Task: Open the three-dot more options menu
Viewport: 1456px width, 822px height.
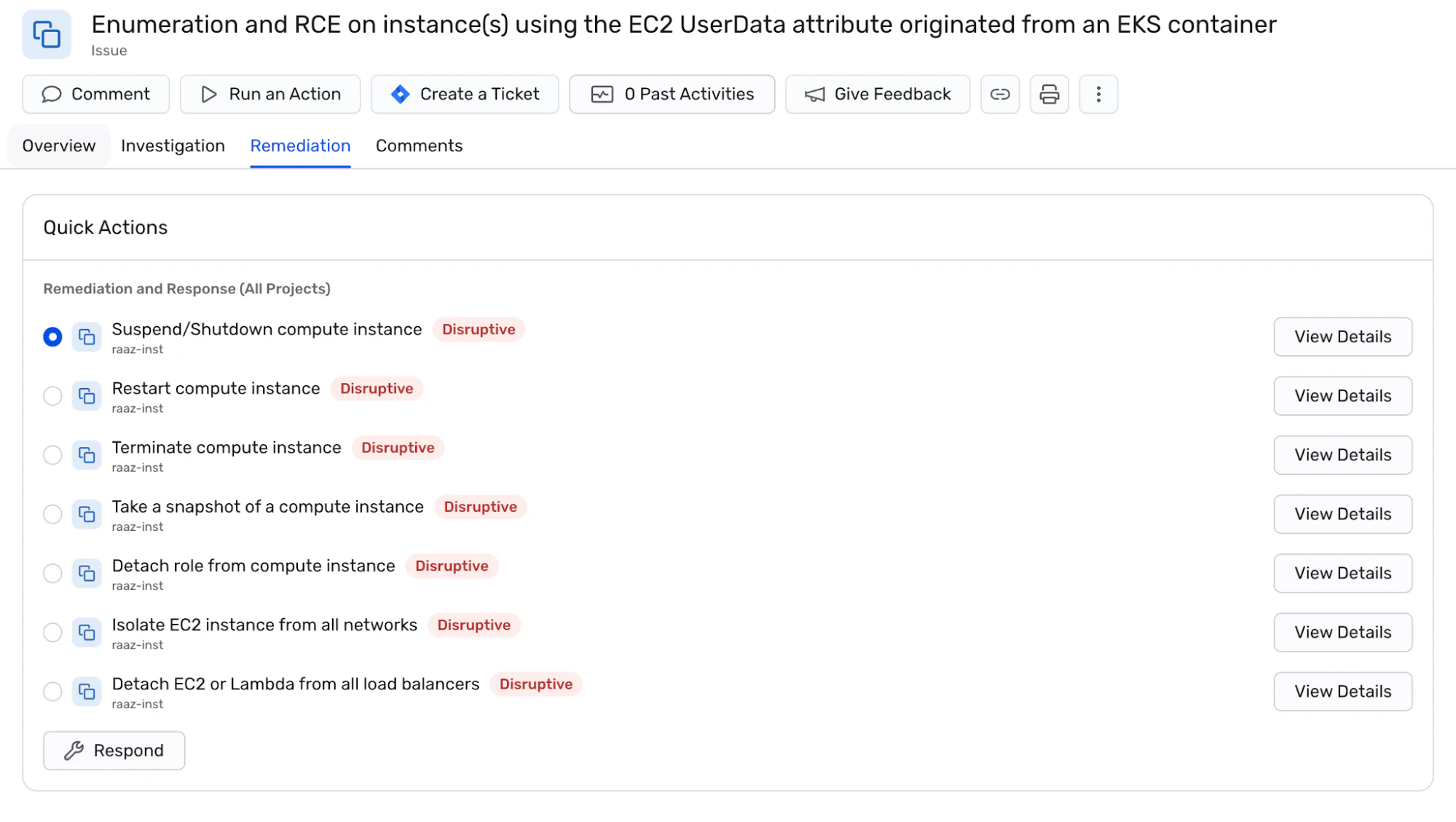Action: pyautogui.click(x=1098, y=95)
